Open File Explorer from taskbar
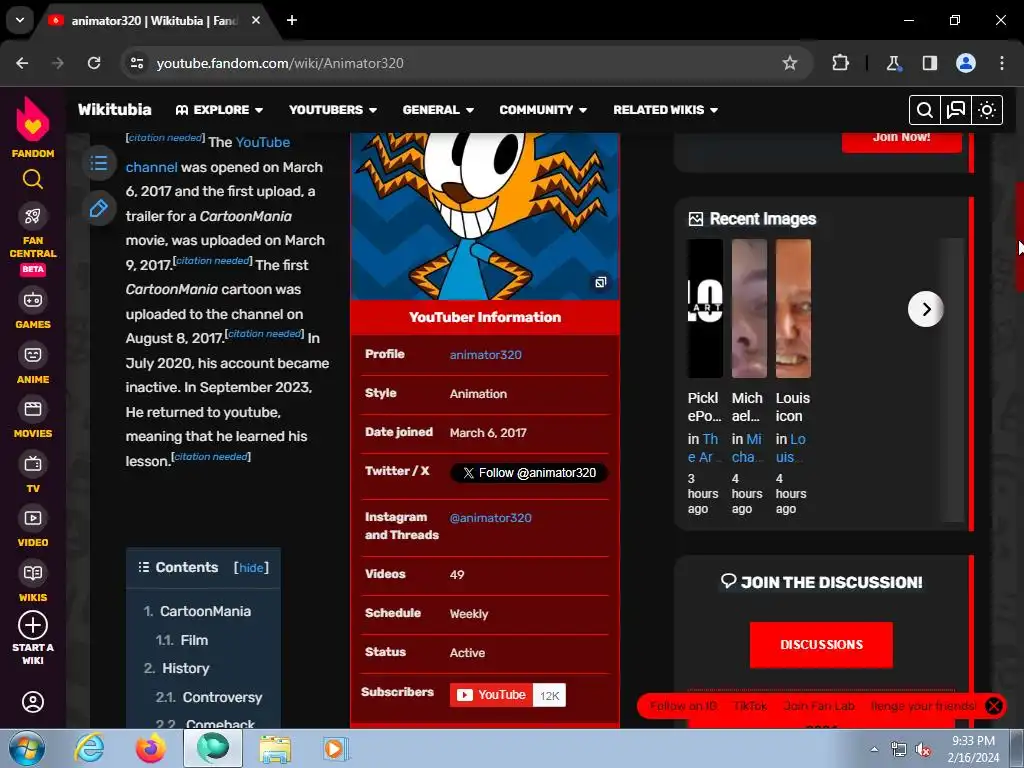The image size is (1024, 768). click(x=275, y=748)
